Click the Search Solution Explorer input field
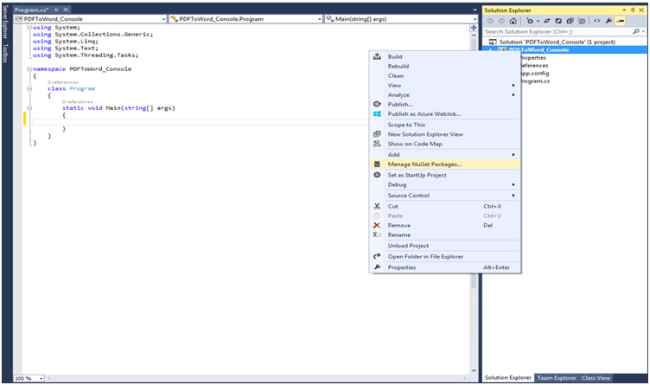The image size is (650, 385). tap(558, 31)
